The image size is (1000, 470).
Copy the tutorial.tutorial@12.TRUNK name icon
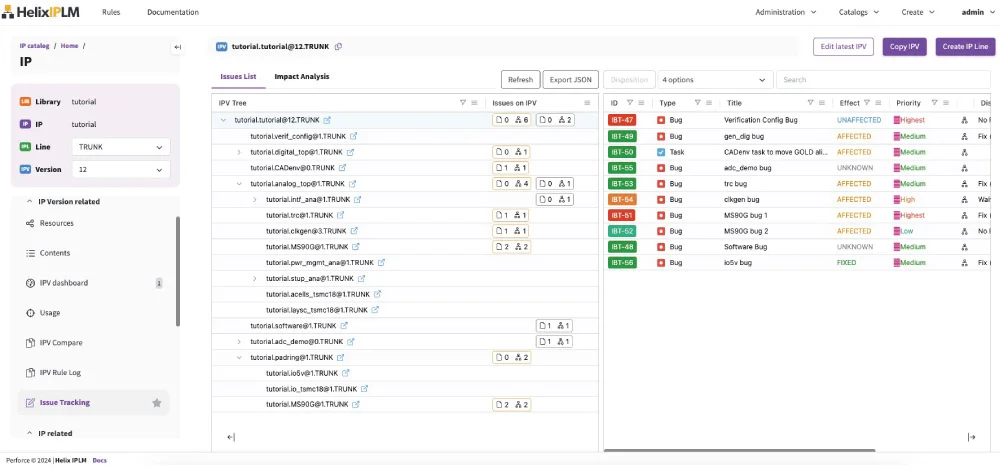(339, 47)
